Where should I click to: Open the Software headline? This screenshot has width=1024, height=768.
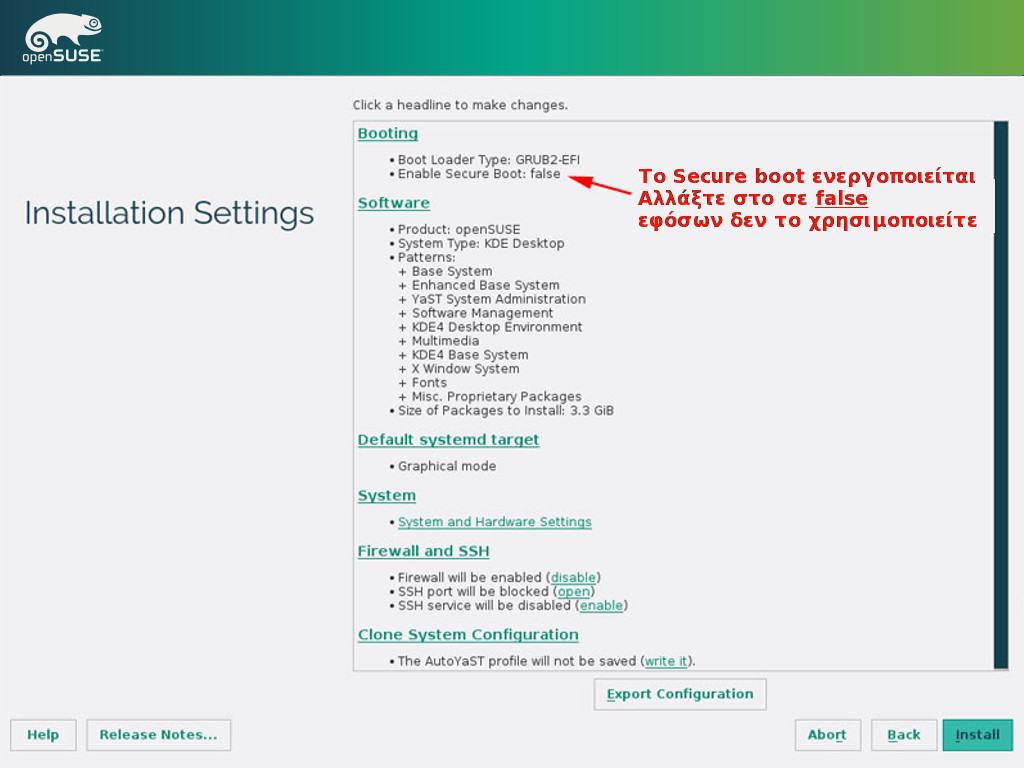(x=394, y=203)
